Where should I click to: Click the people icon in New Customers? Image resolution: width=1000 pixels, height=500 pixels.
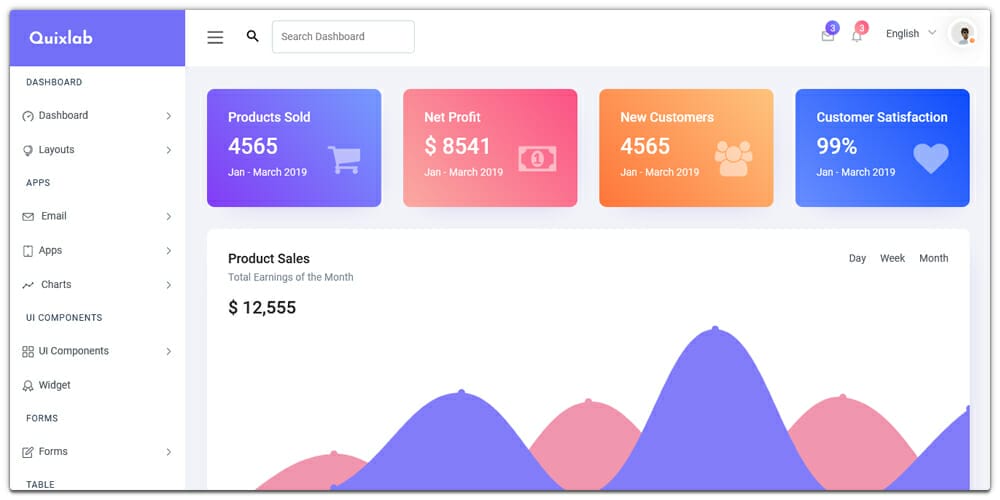733,158
